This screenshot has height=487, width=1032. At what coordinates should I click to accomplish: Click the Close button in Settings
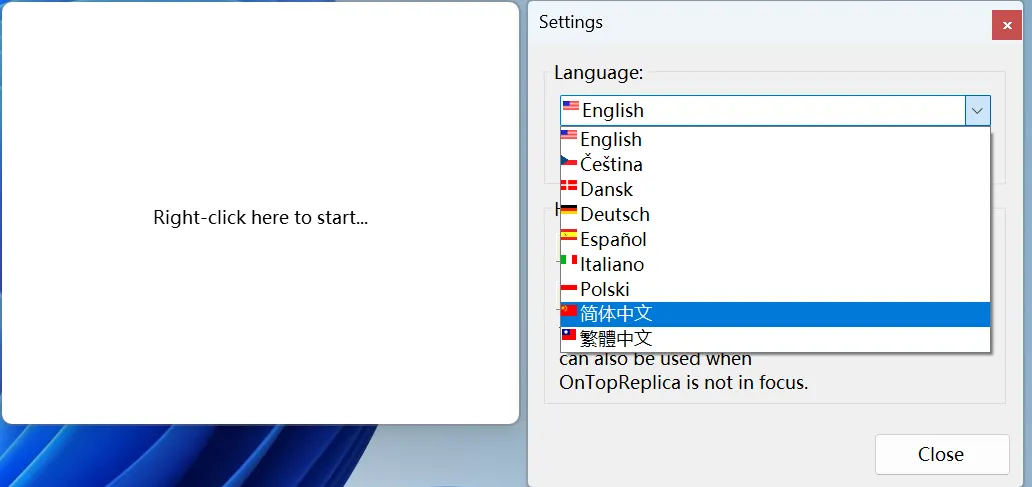(942, 454)
